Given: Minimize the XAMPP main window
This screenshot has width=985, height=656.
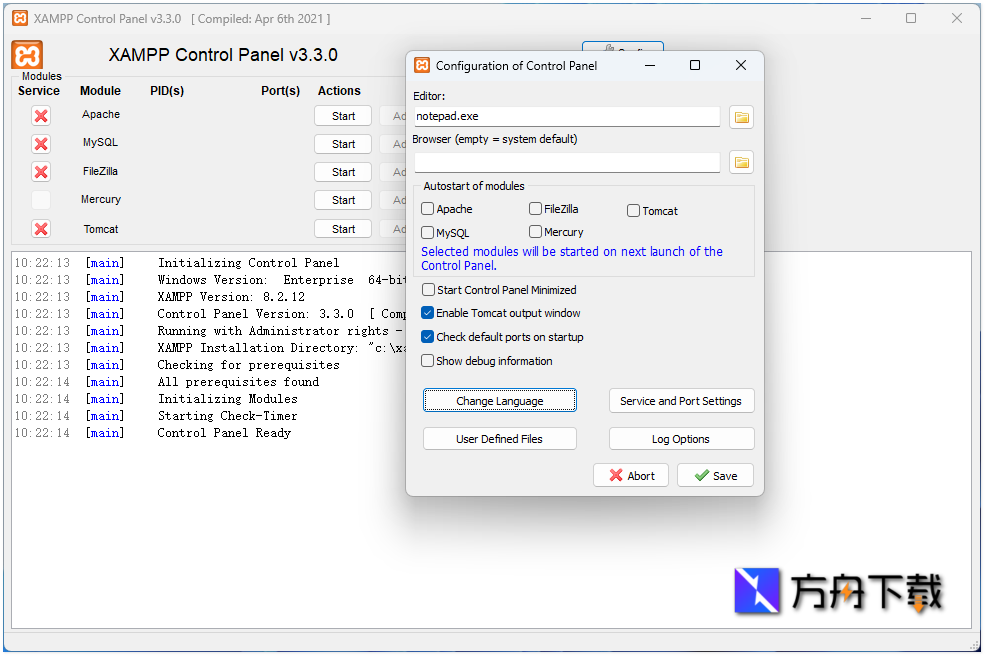Looking at the screenshot, I should (866, 18).
